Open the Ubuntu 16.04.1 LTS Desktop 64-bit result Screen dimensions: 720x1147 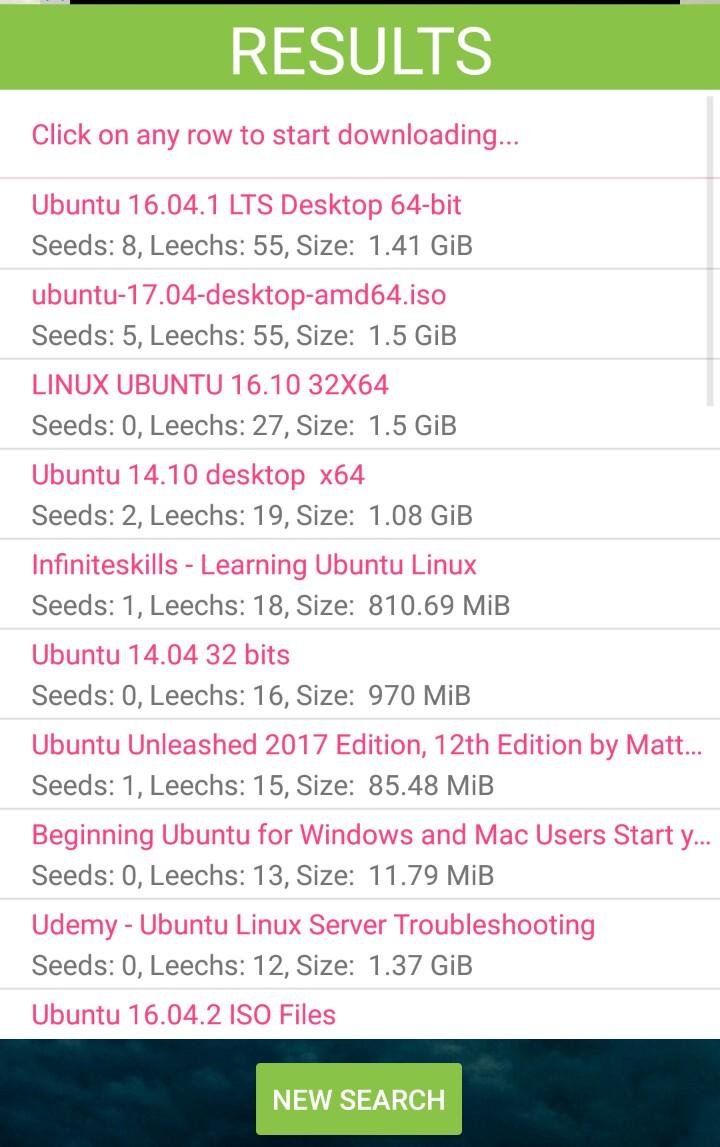point(246,205)
